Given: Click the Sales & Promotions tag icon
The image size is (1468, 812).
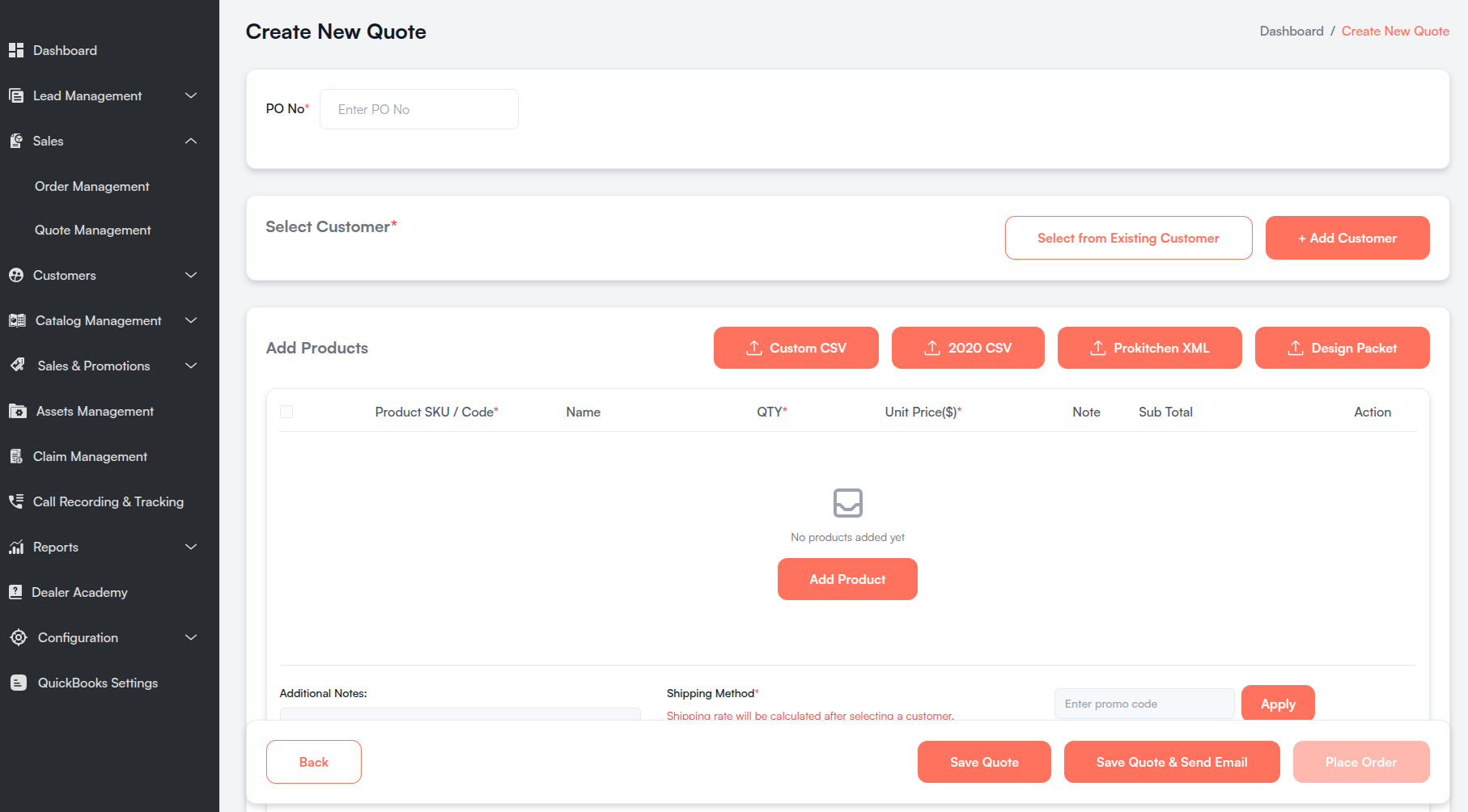Looking at the screenshot, I should click(x=18, y=366).
